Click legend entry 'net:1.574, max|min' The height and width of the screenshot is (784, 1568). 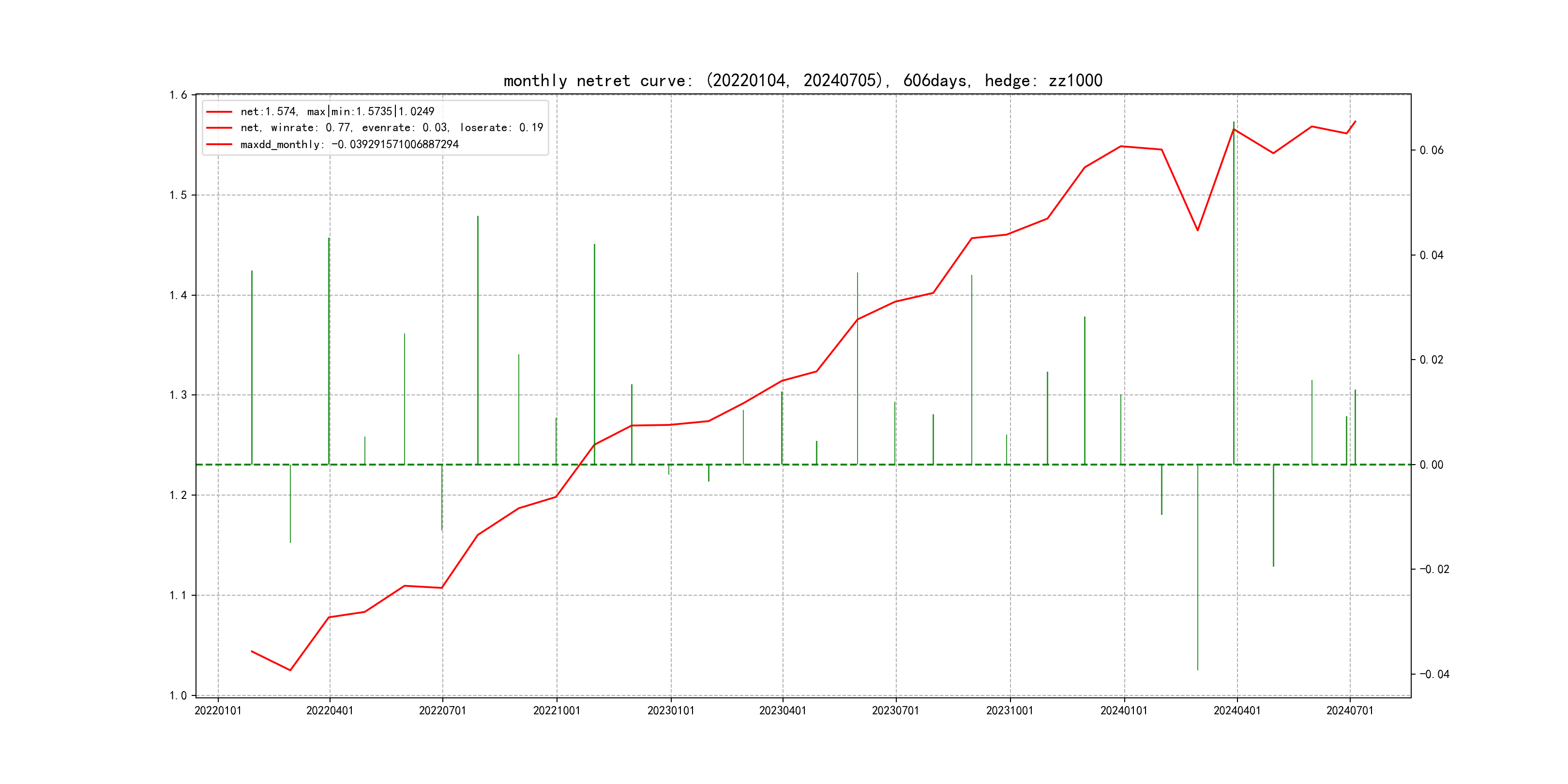pos(337,111)
